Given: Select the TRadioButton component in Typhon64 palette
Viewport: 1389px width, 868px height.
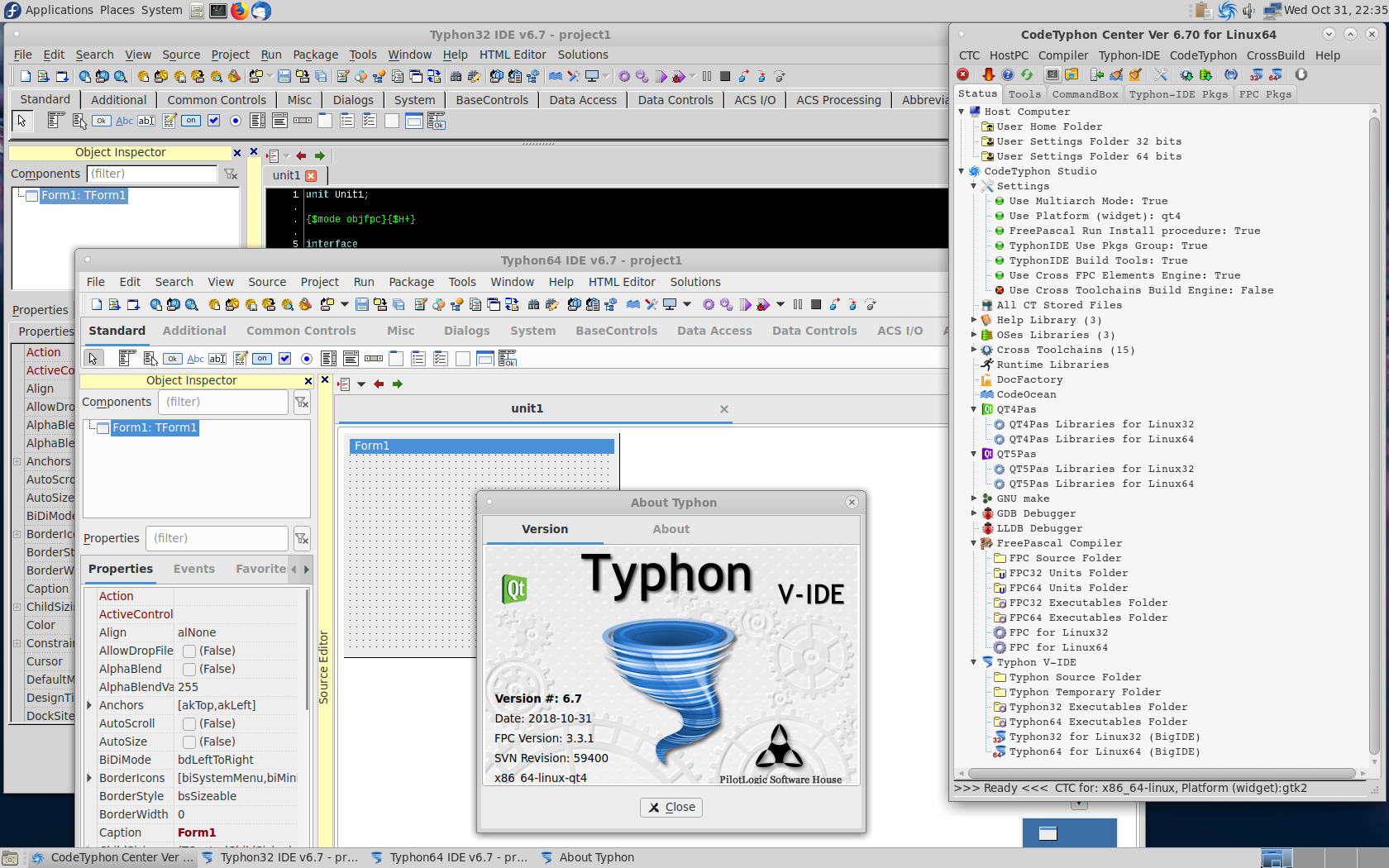Looking at the screenshot, I should [x=307, y=359].
